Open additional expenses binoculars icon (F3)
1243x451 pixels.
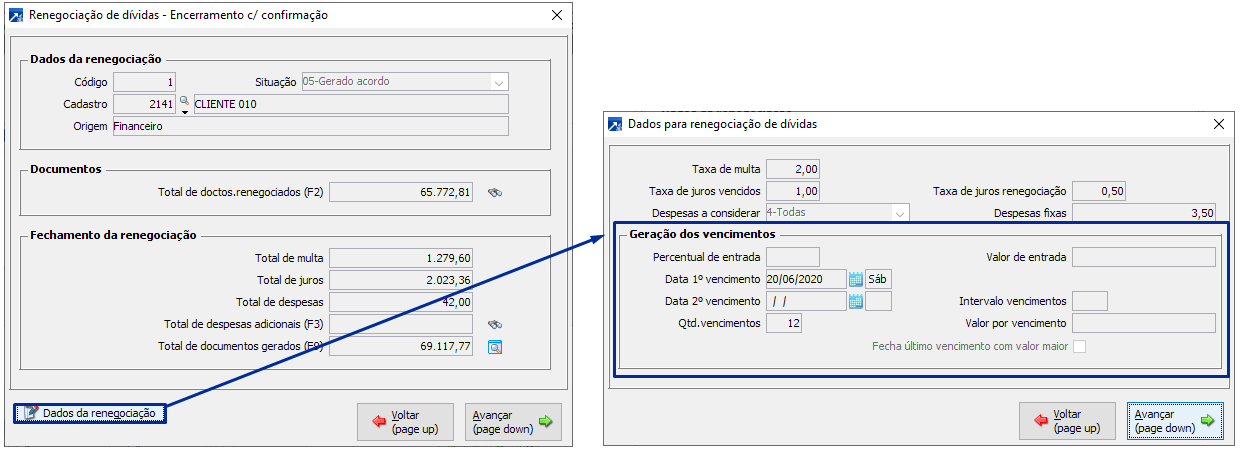tap(494, 324)
